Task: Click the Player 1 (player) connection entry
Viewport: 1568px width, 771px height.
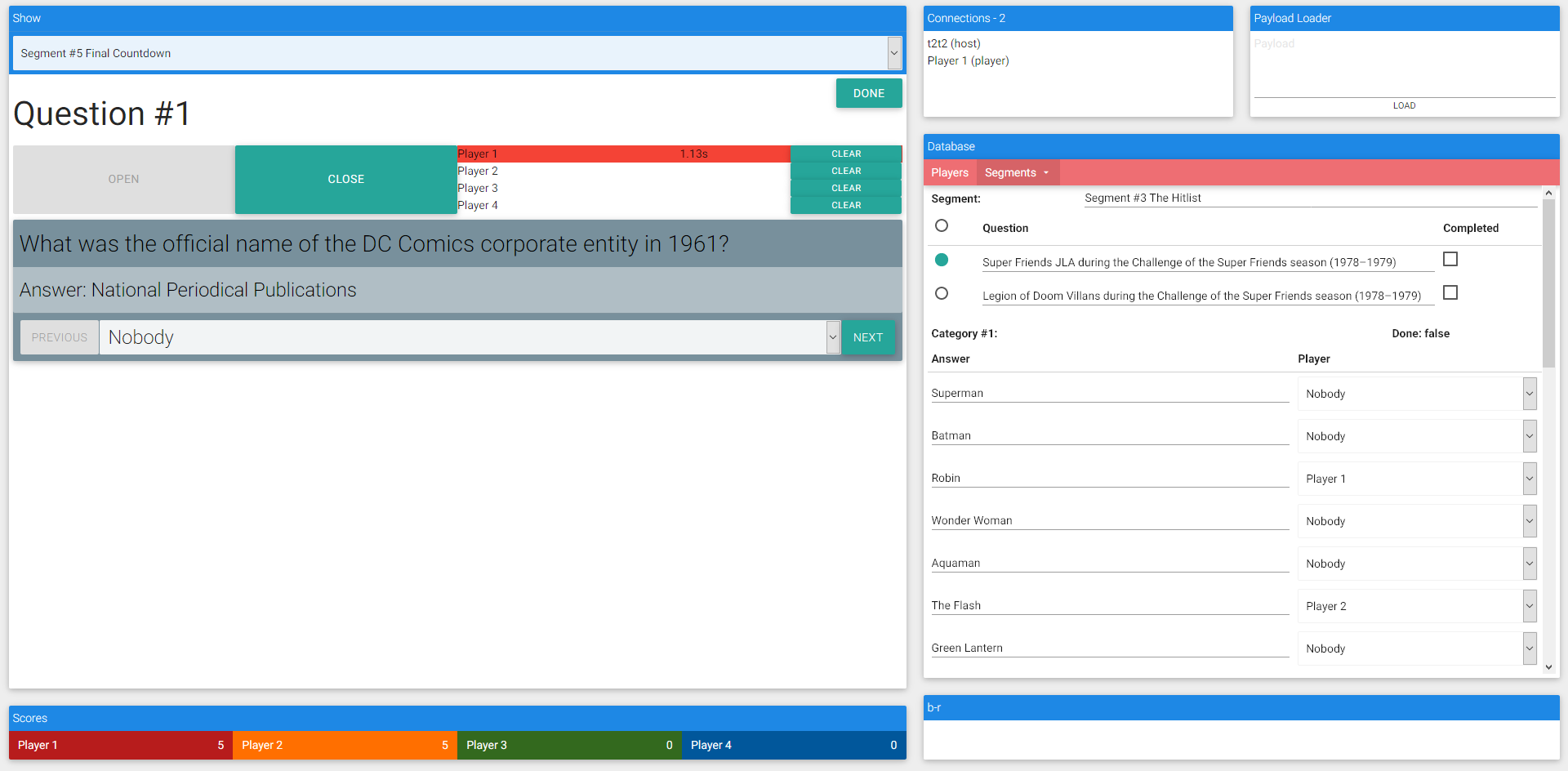Action: click(x=969, y=60)
